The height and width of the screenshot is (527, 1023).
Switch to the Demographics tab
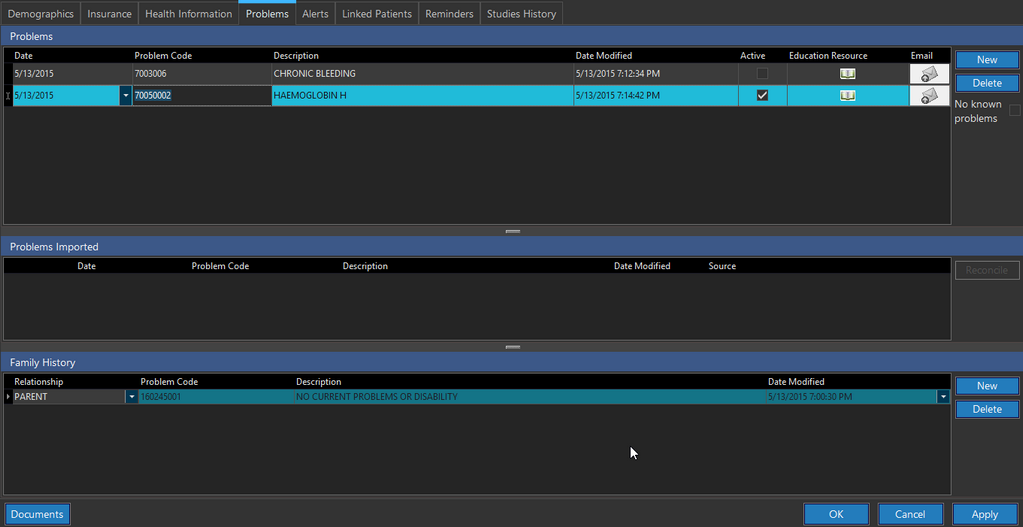tap(40, 14)
